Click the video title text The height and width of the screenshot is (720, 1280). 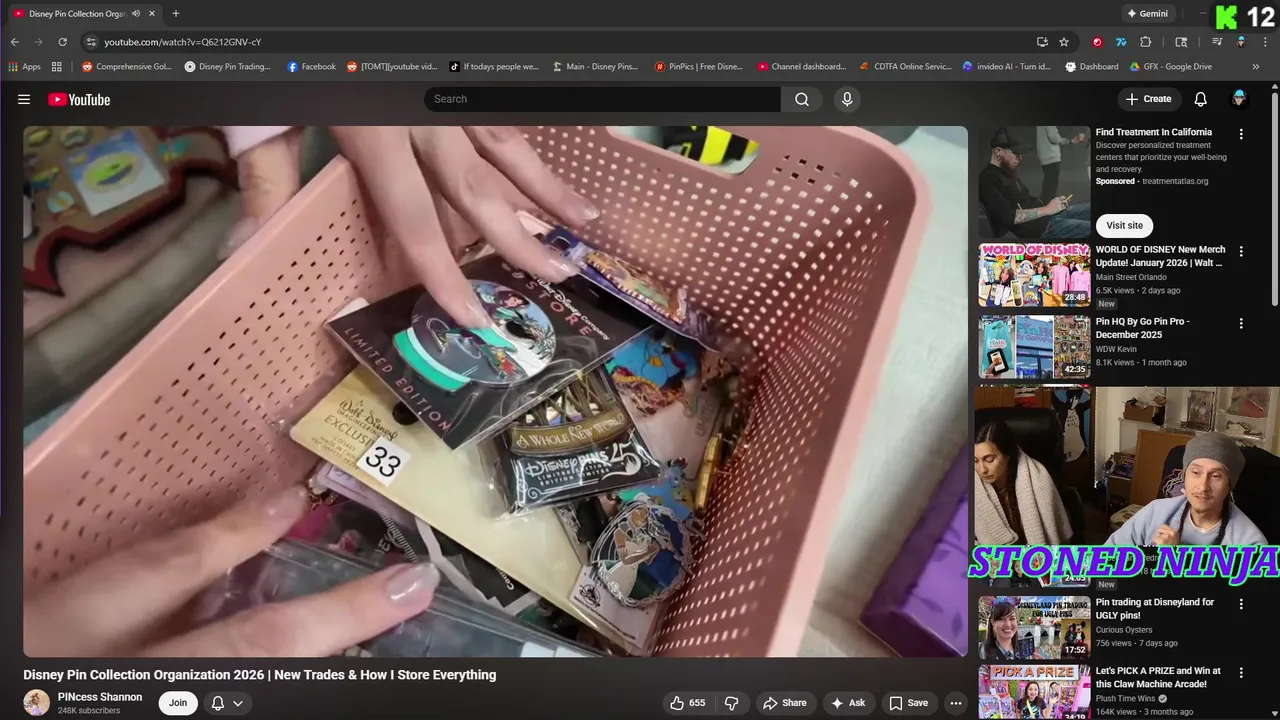click(260, 675)
